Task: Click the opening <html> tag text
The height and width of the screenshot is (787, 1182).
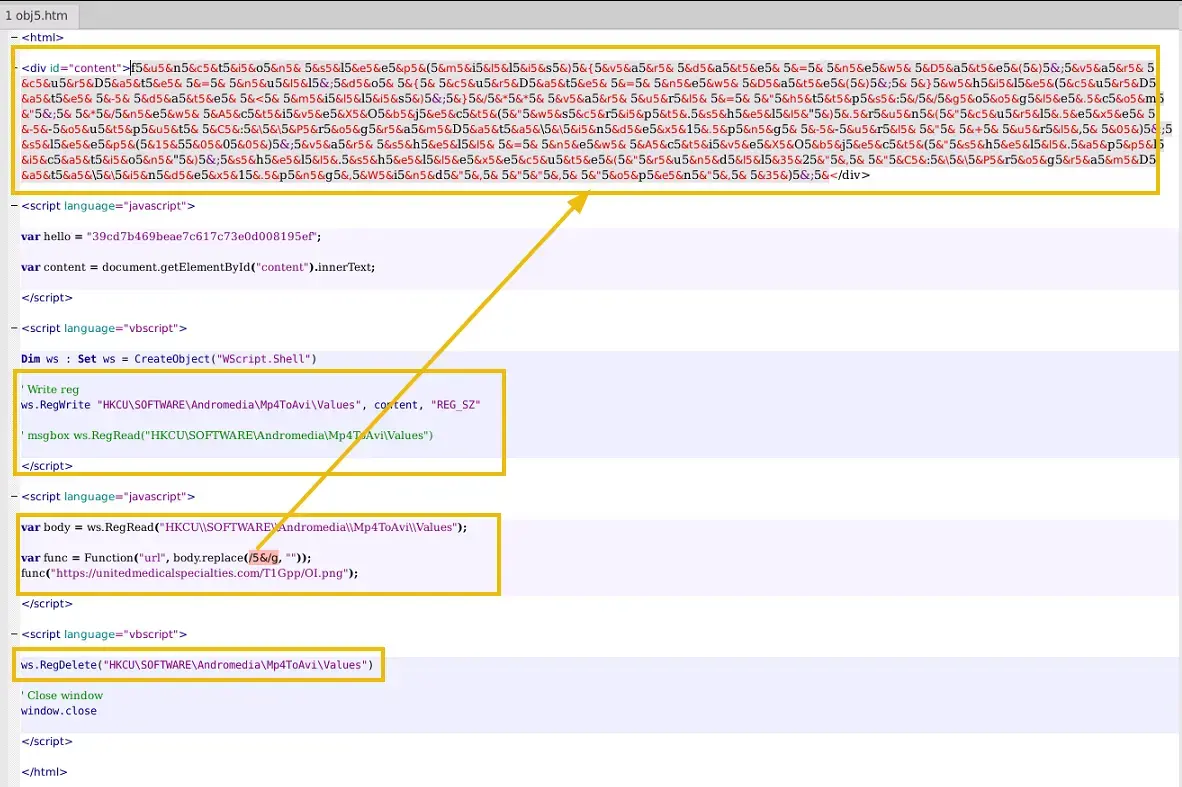Action: (x=42, y=37)
